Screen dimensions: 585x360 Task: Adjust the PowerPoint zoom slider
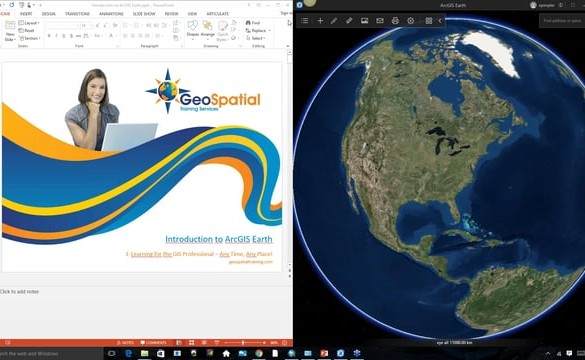pyautogui.click(x=243, y=342)
